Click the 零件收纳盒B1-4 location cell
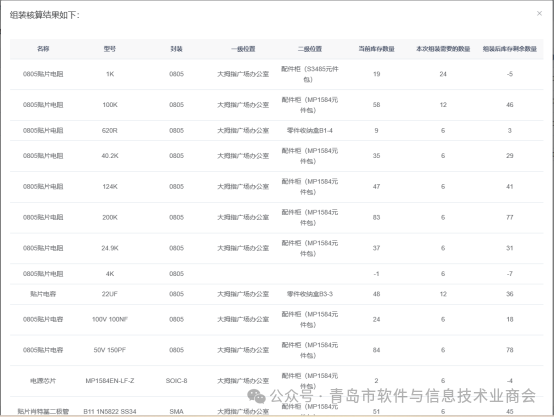Viewport: 554px width, 418px height. click(x=310, y=131)
